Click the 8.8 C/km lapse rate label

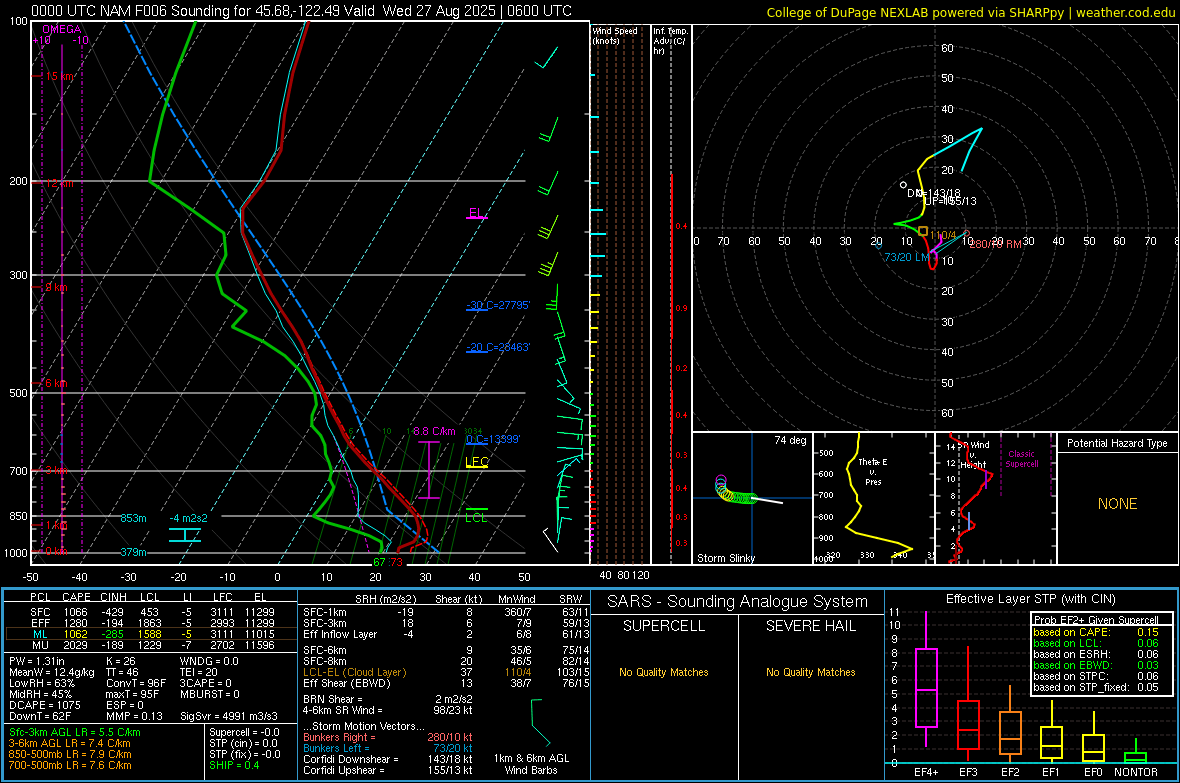(x=434, y=431)
